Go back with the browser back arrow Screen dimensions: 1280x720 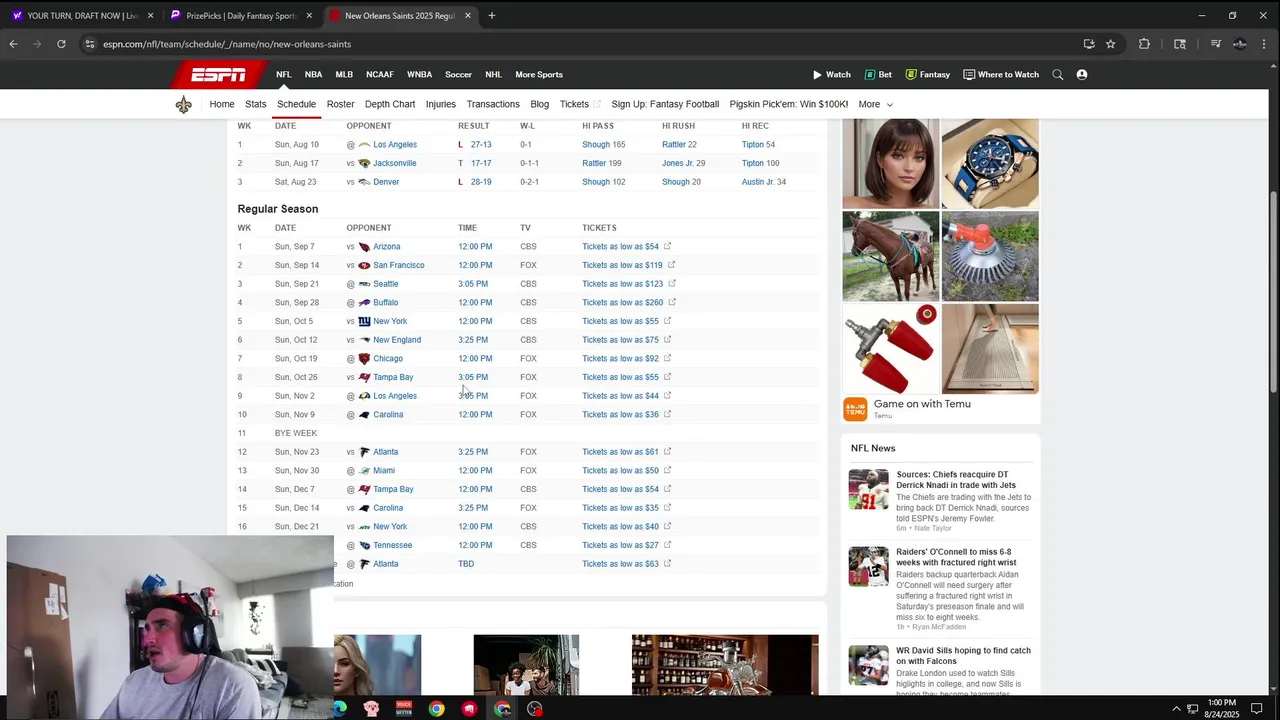coord(13,44)
